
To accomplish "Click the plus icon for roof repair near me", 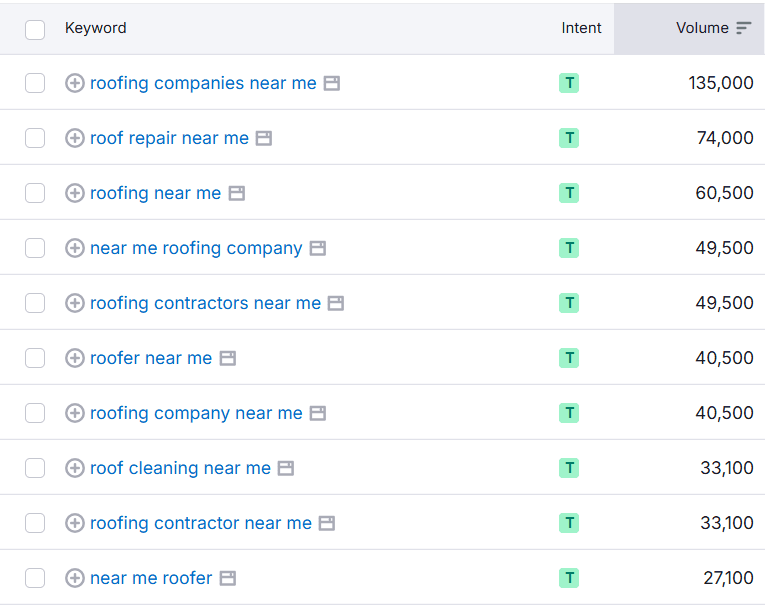I will tap(75, 138).
